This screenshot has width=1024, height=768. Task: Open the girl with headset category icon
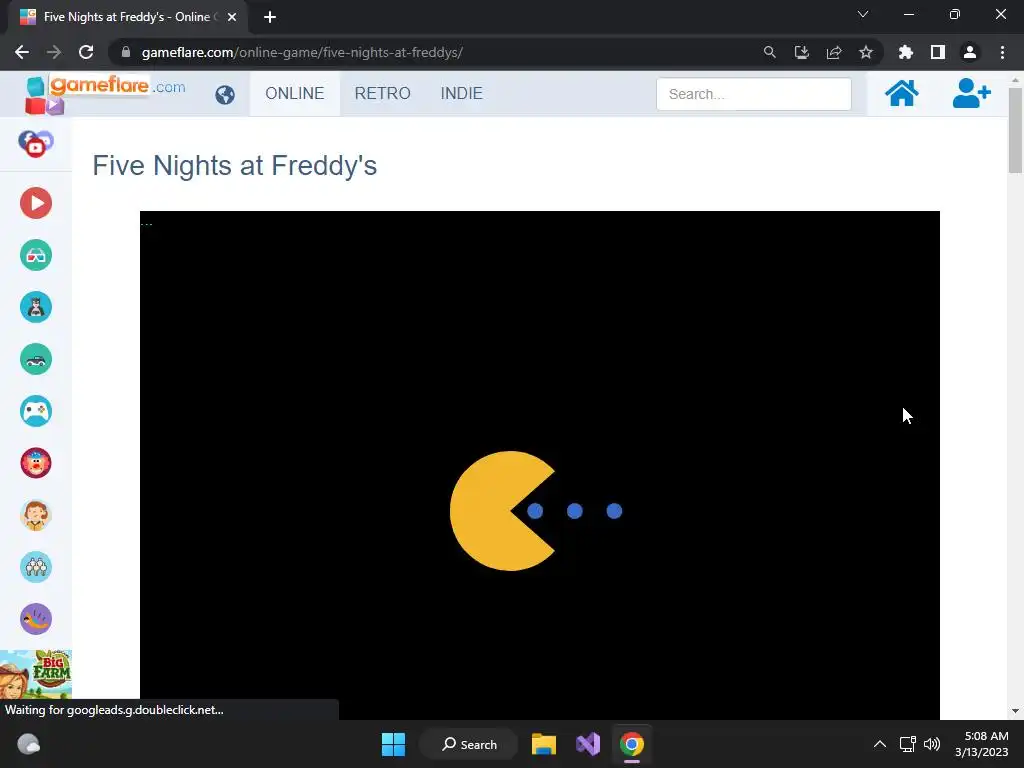(36, 515)
